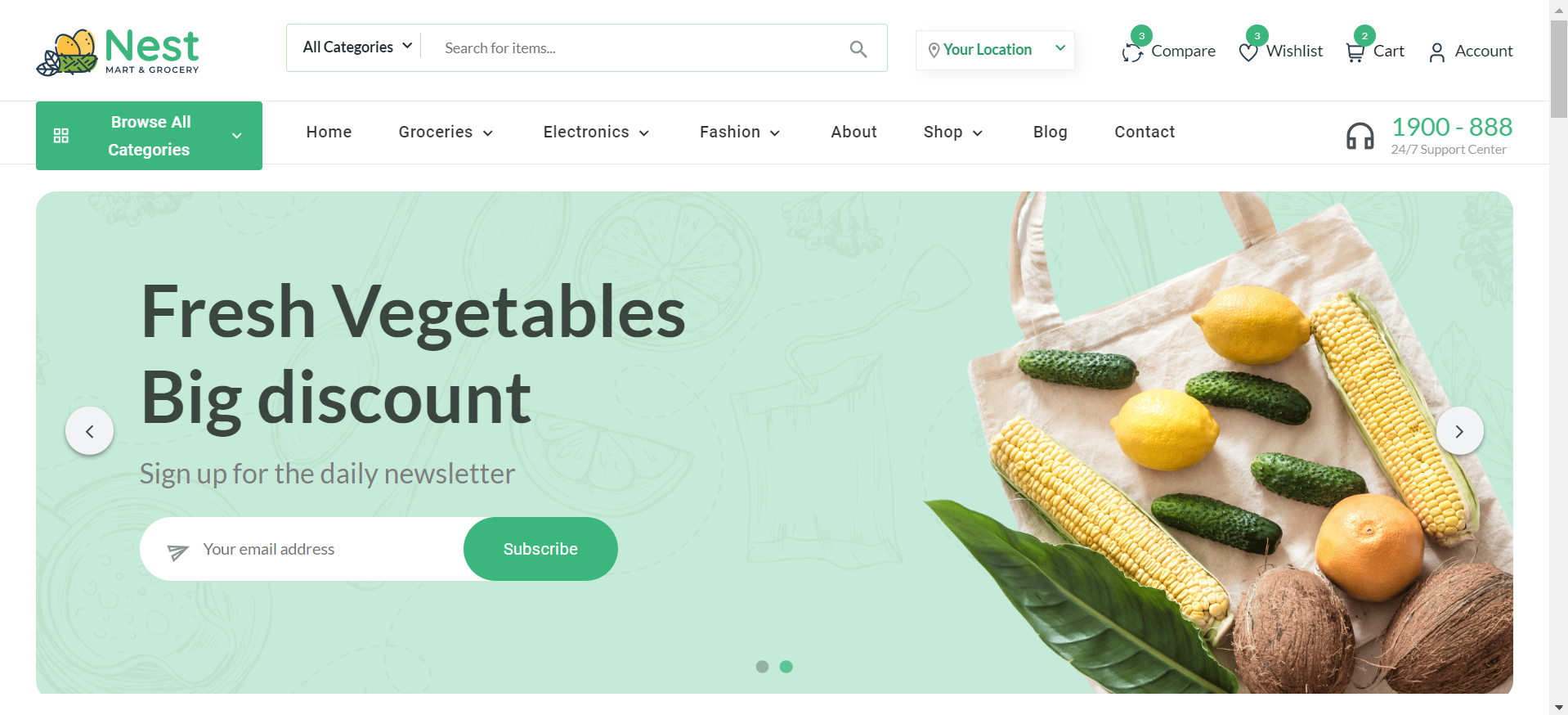Click the Account user icon
This screenshot has height=715, width=1568.
click(x=1437, y=52)
